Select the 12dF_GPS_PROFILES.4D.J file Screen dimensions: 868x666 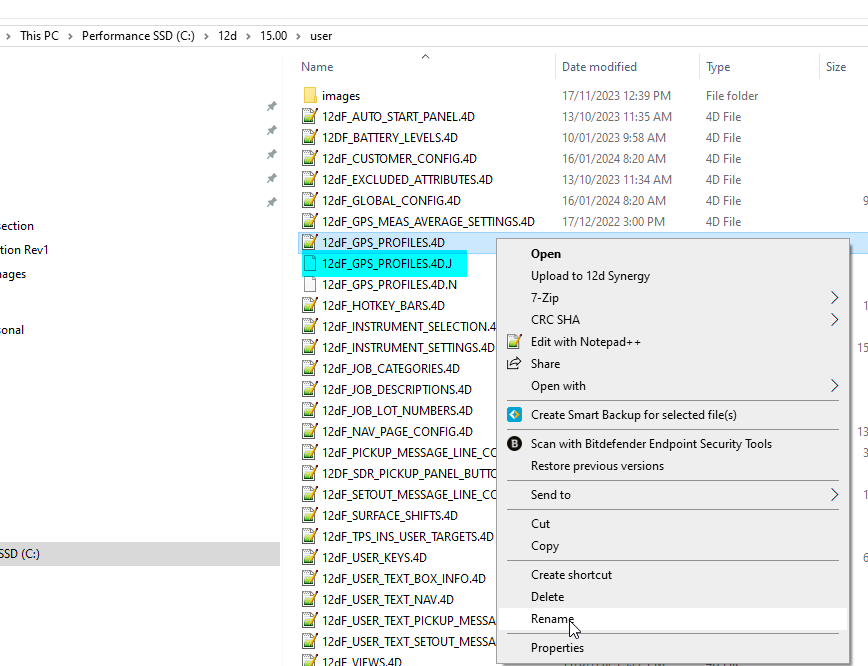click(387, 264)
